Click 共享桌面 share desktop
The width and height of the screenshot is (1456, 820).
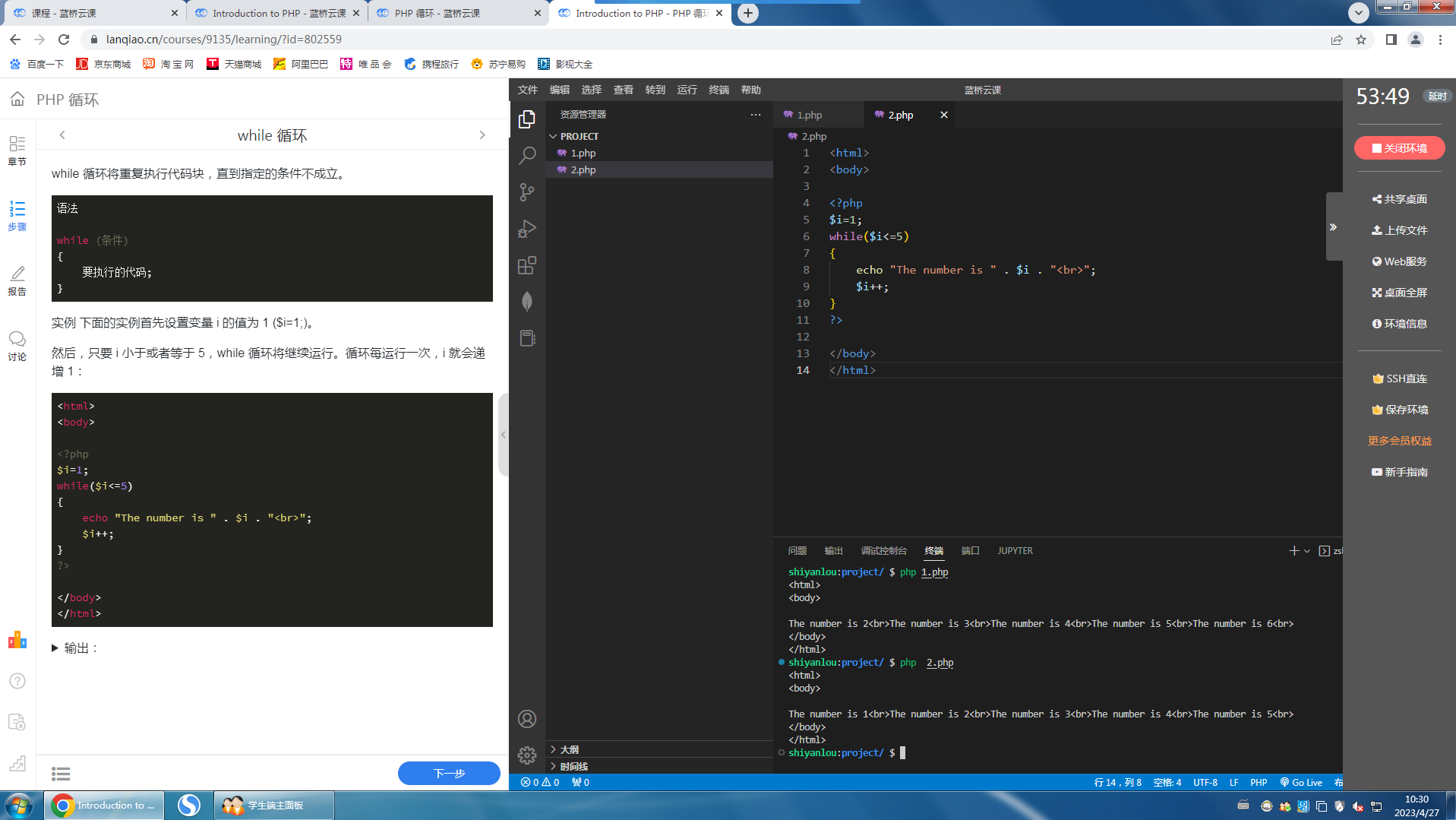point(1399,199)
